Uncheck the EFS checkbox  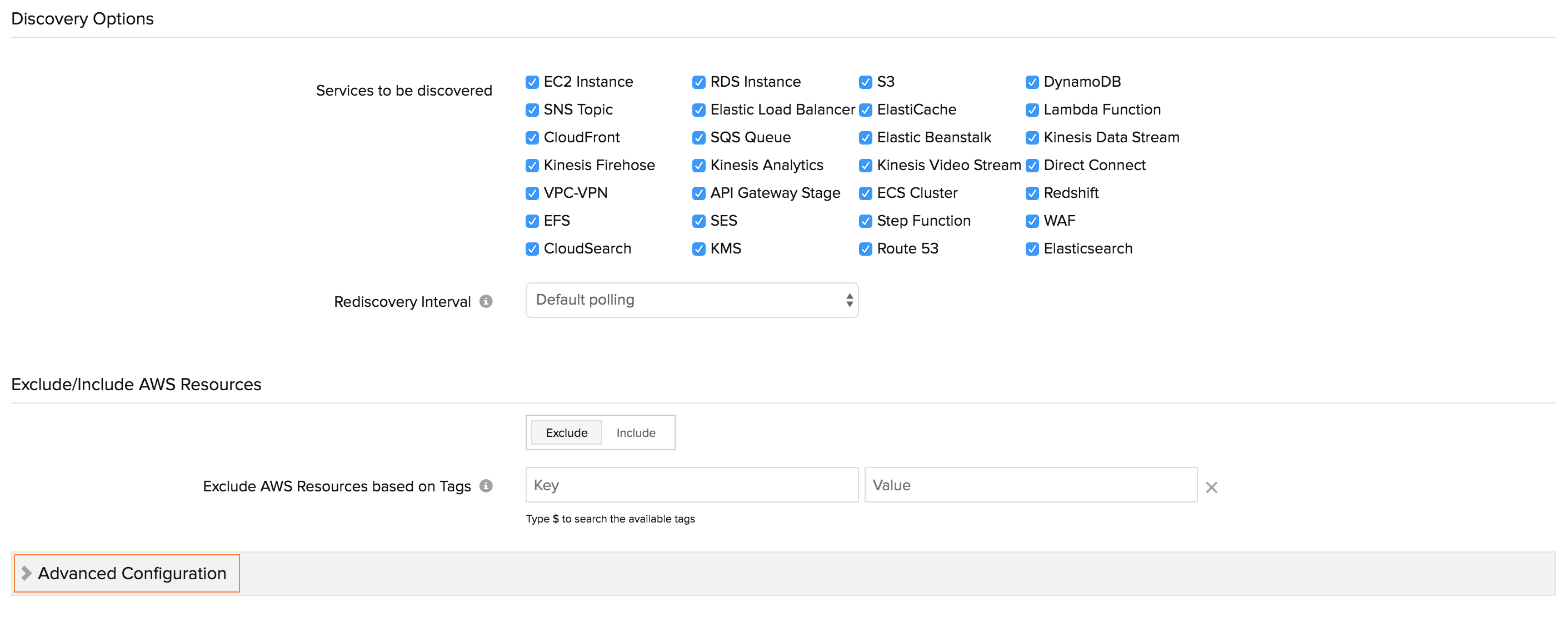pos(532,221)
